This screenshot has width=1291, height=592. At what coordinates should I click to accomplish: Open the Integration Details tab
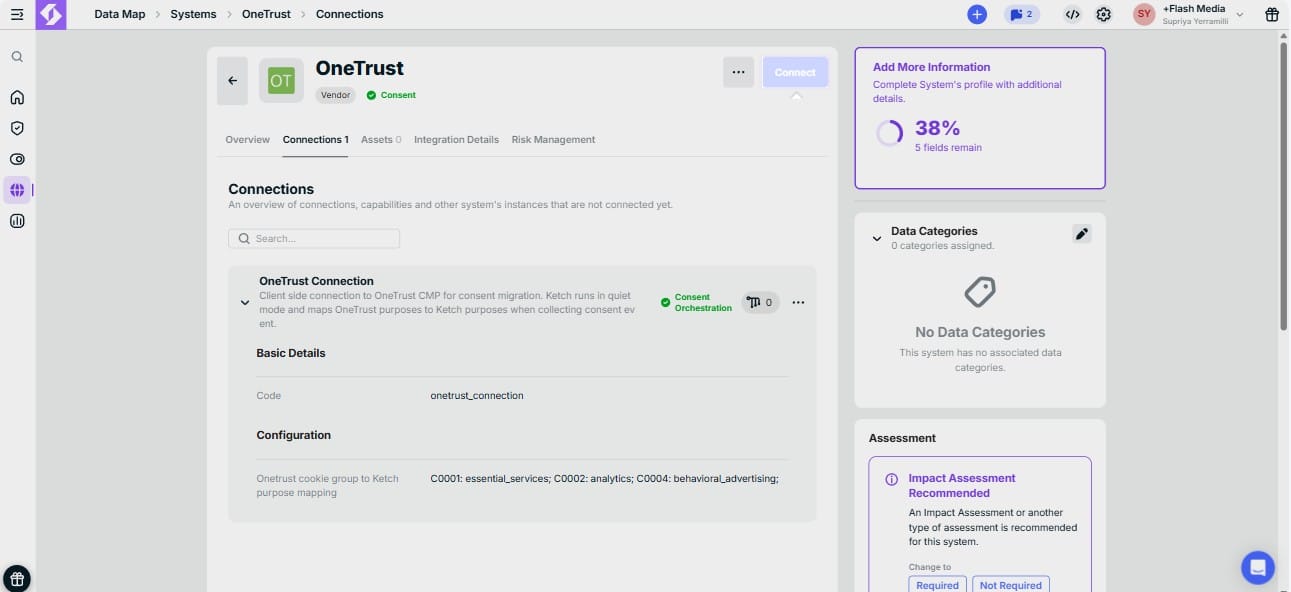point(456,140)
